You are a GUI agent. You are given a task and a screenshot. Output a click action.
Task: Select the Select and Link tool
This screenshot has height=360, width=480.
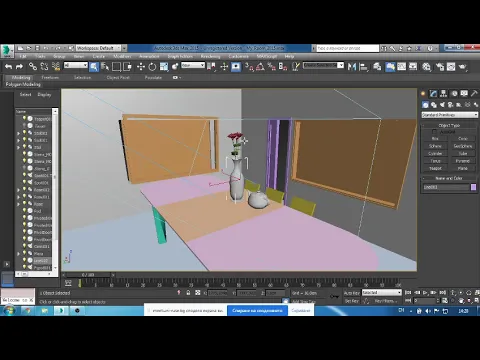tap(32, 67)
